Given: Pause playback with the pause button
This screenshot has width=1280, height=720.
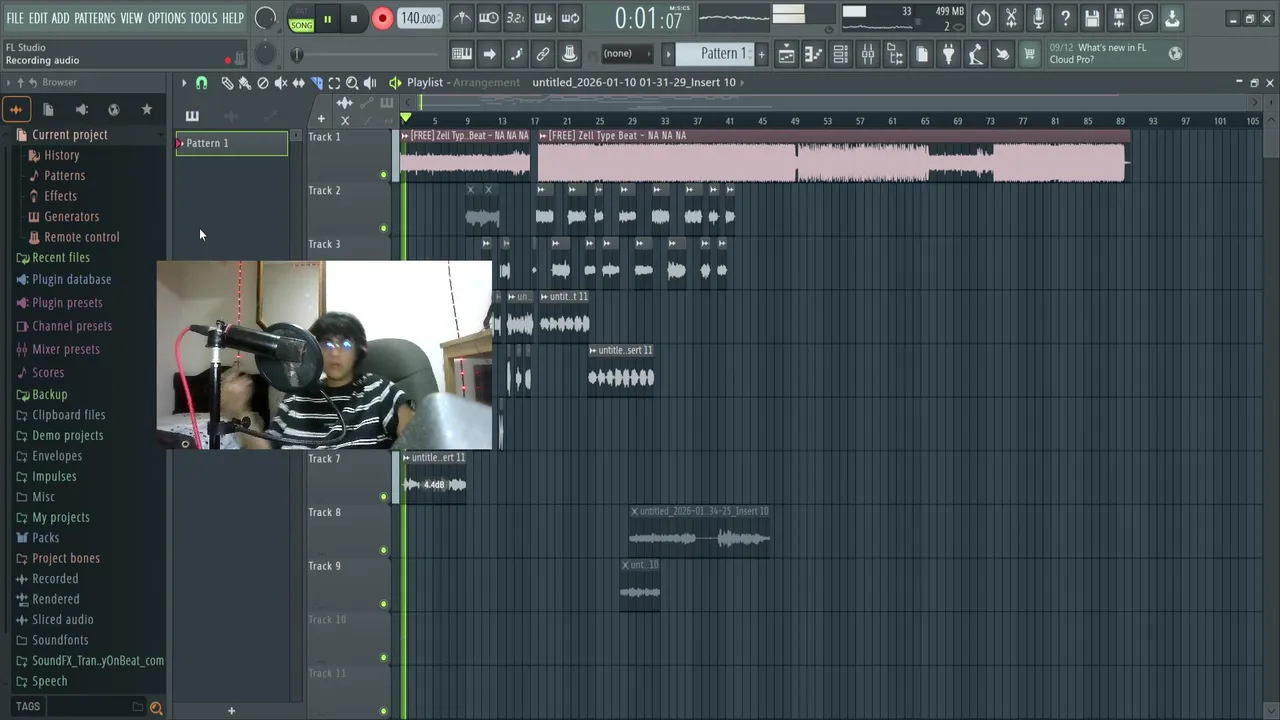Looking at the screenshot, I should [327, 19].
